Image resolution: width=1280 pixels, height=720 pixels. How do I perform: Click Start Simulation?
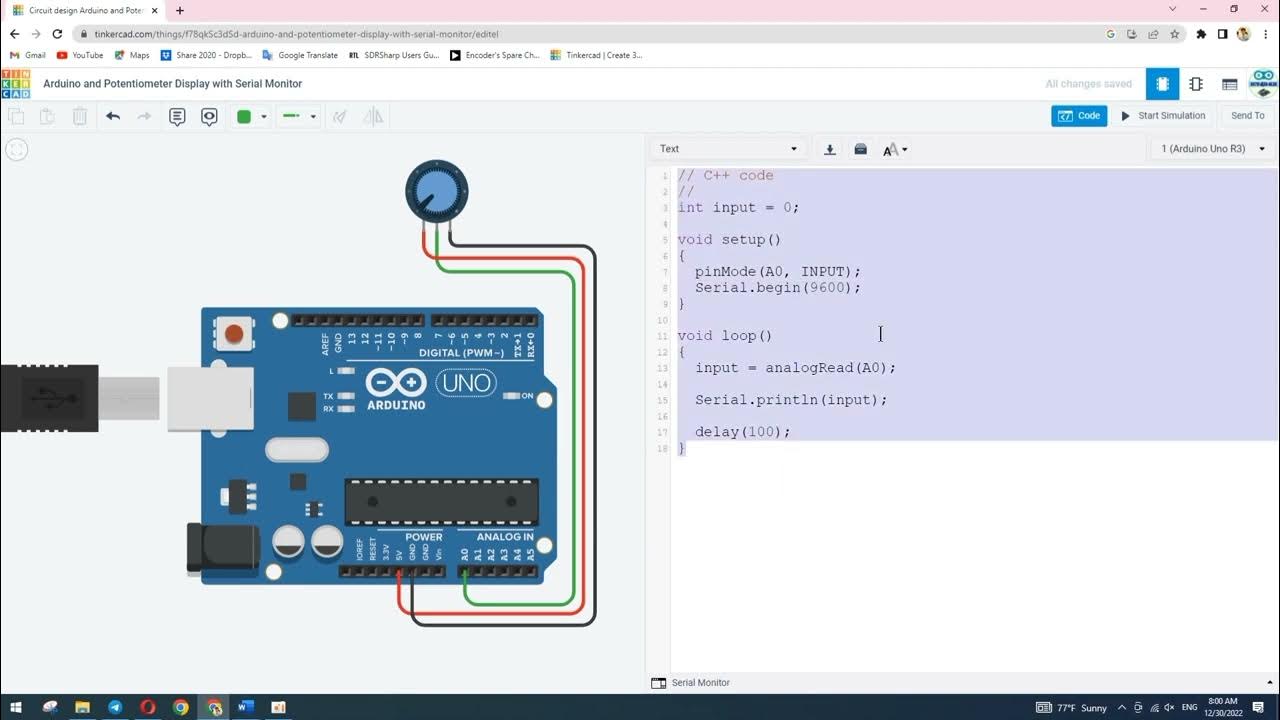click(1163, 116)
